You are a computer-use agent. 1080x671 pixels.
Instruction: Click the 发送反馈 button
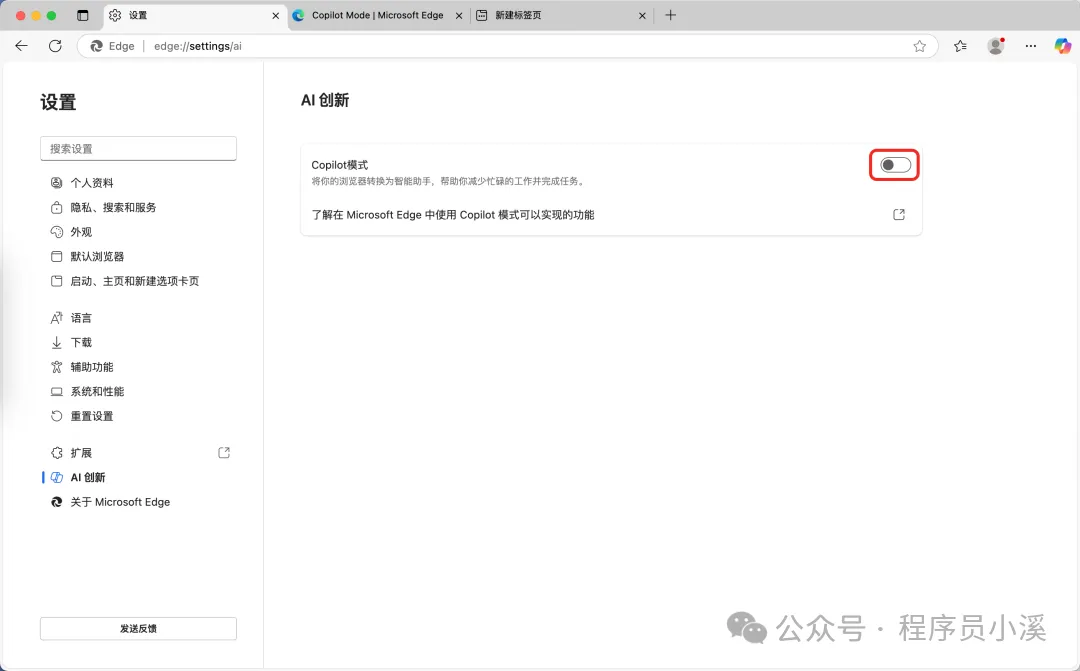pos(138,628)
